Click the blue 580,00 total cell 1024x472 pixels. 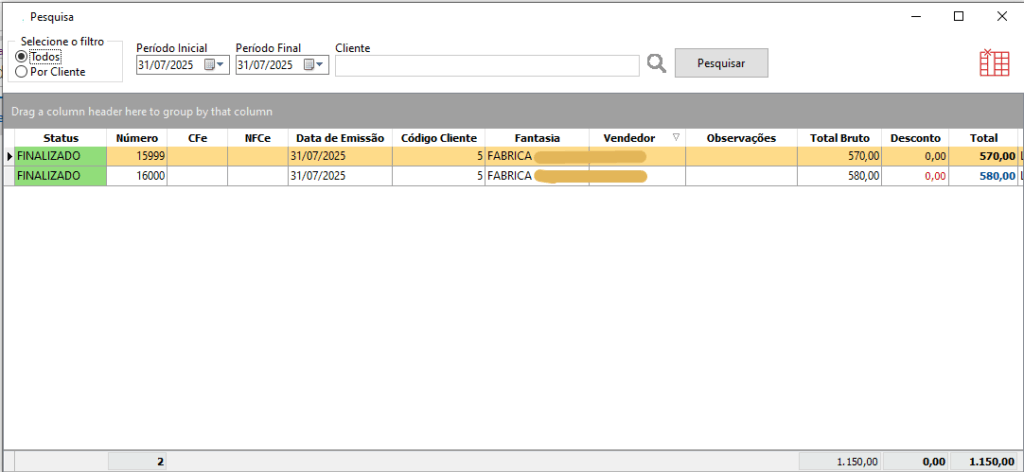tap(982, 176)
